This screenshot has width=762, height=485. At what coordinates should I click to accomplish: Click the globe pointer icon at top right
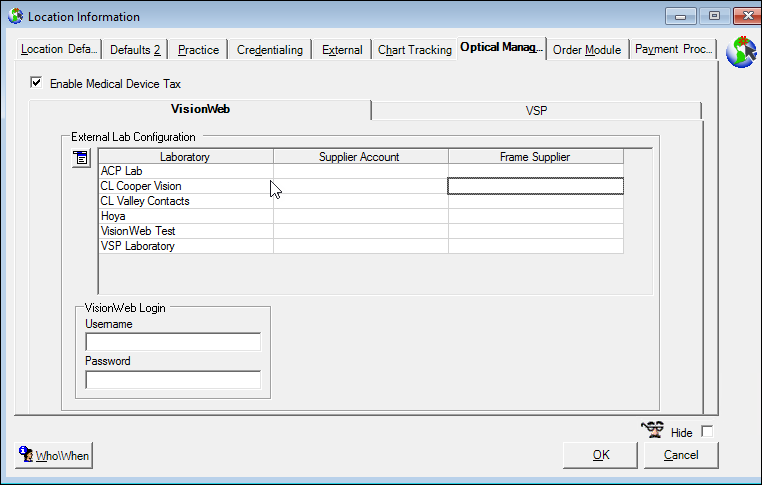point(741,52)
